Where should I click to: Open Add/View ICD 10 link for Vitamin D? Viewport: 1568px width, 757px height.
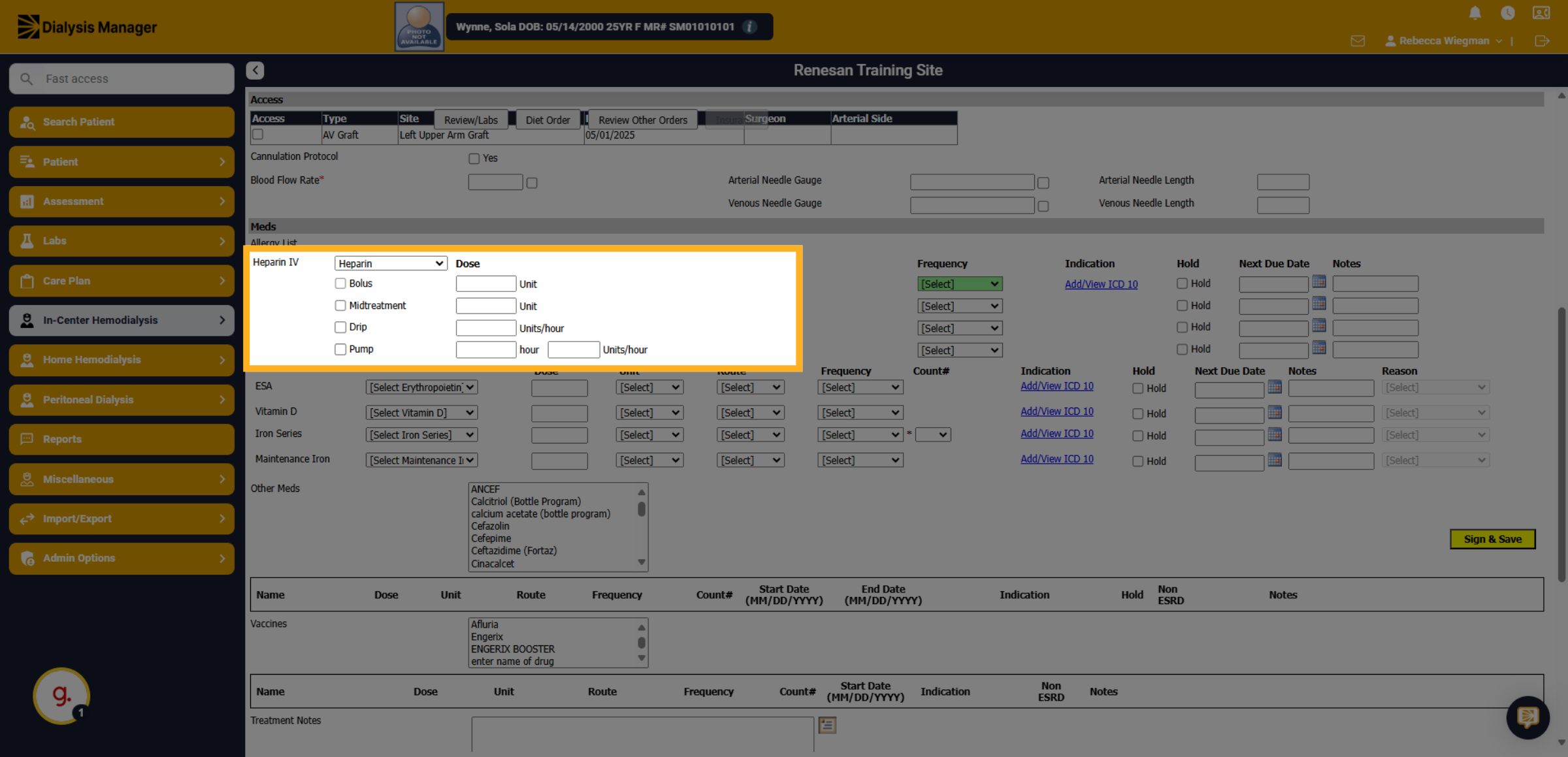point(1057,411)
